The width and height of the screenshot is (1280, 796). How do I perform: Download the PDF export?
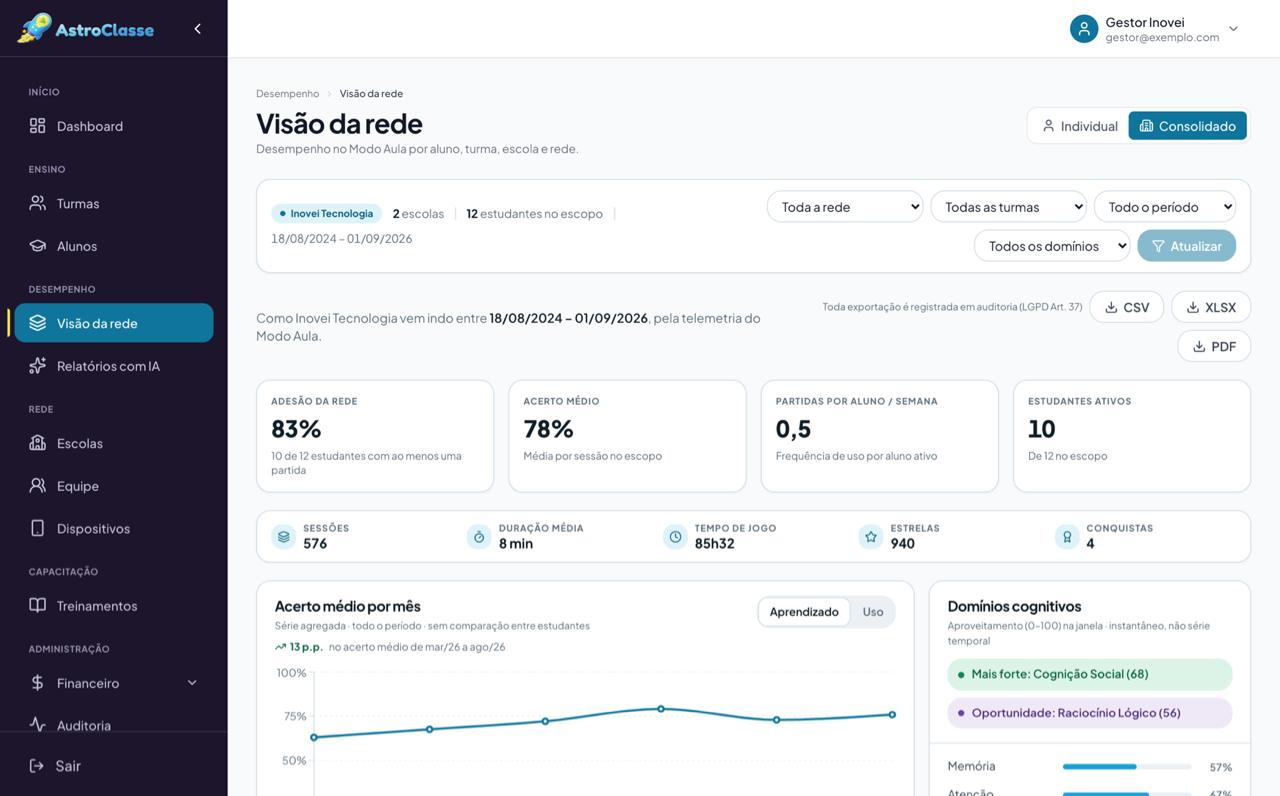pyautogui.click(x=1214, y=346)
